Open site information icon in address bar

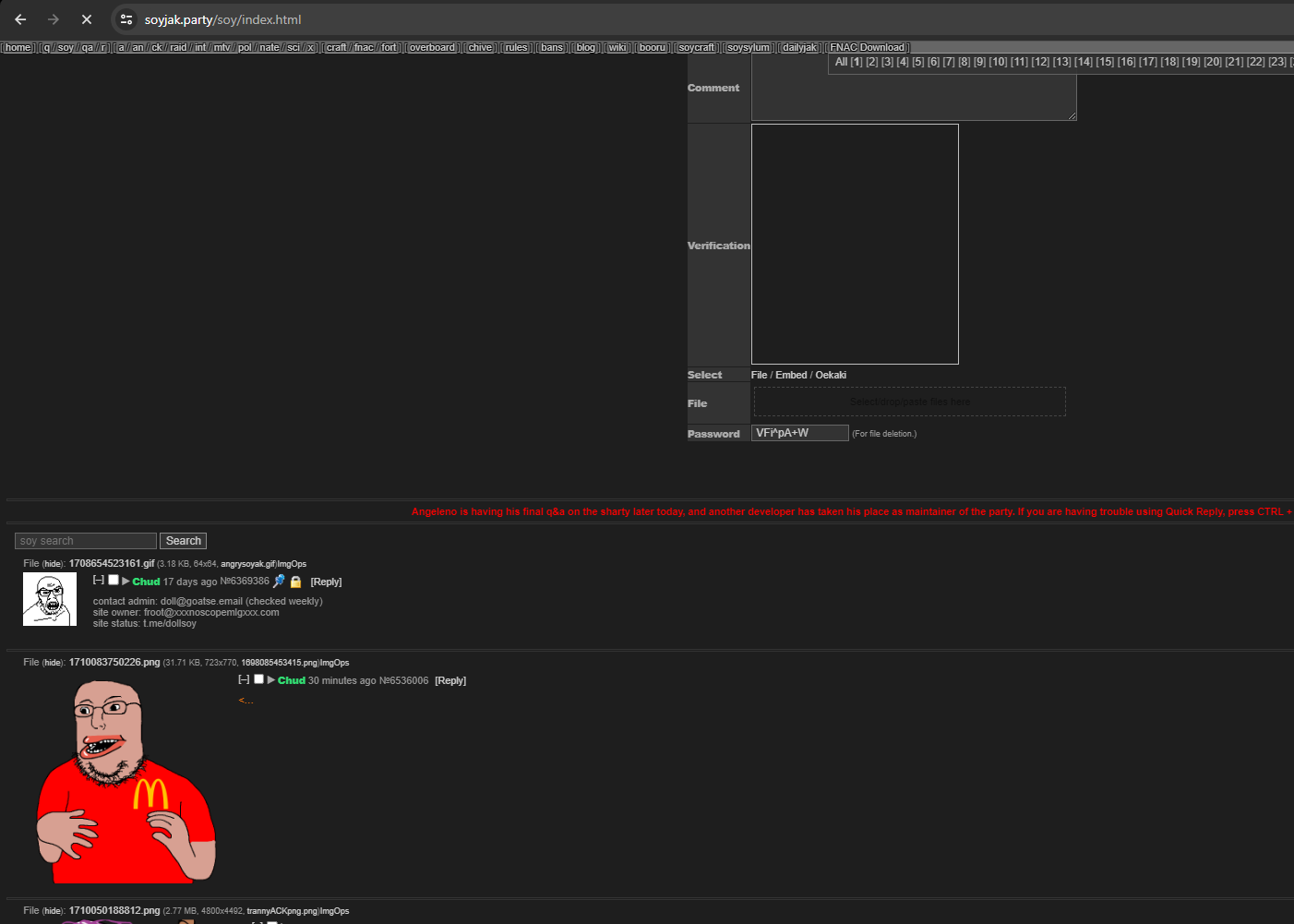tap(126, 19)
